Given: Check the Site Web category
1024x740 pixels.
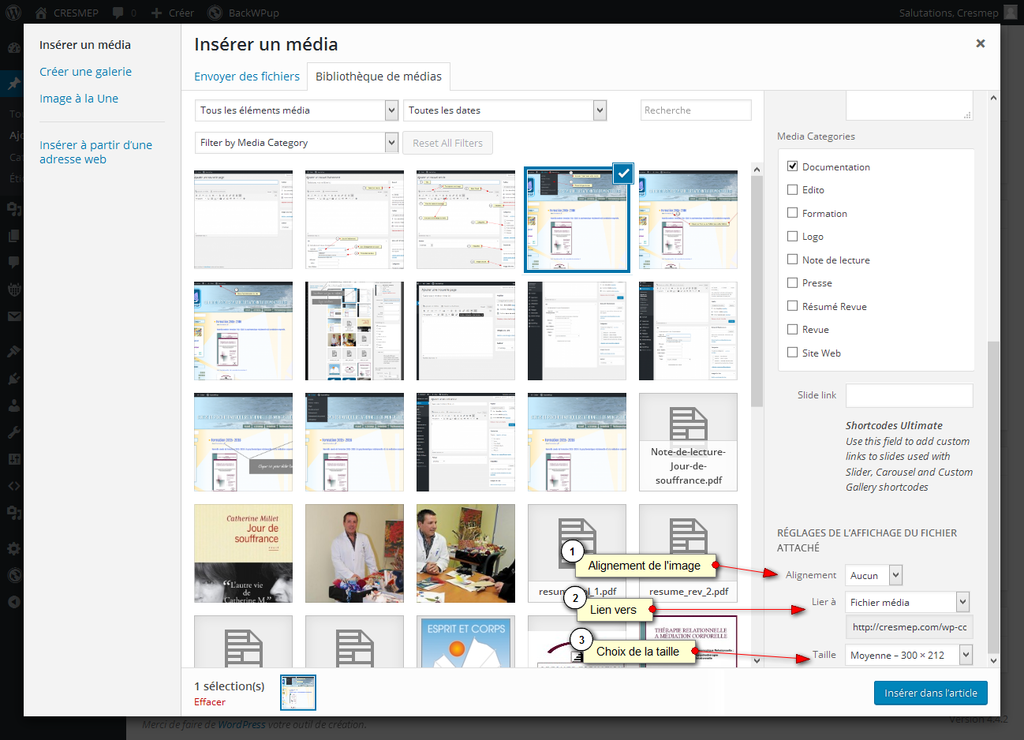Looking at the screenshot, I should pos(792,353).
